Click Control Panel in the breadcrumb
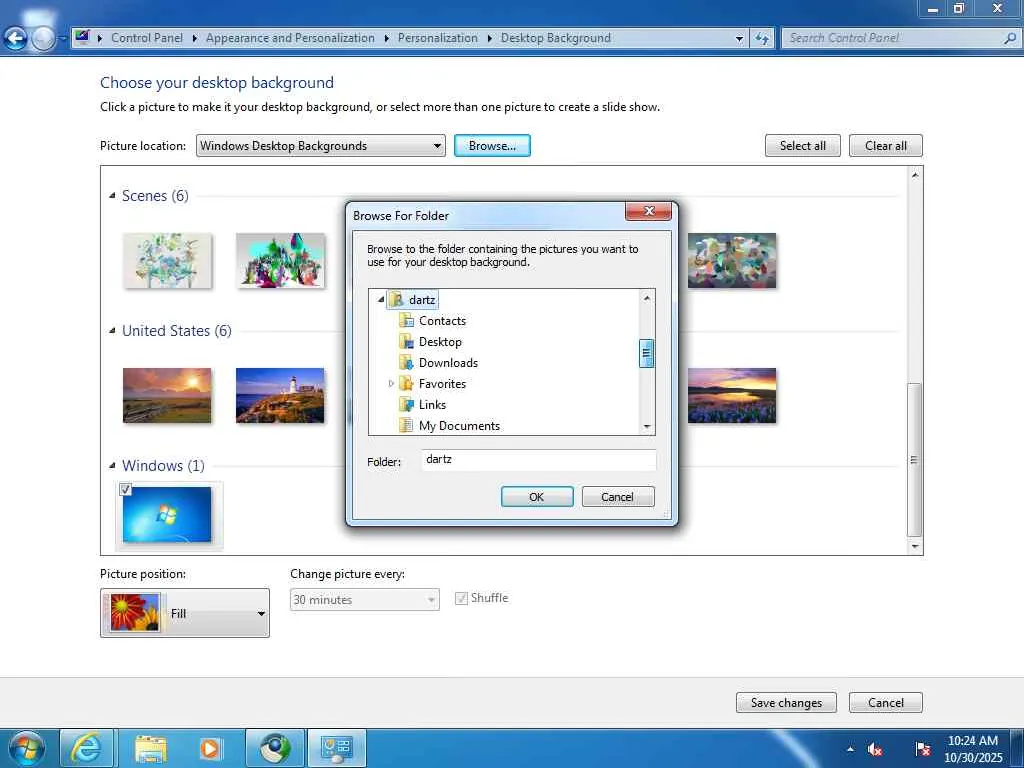 147,38
